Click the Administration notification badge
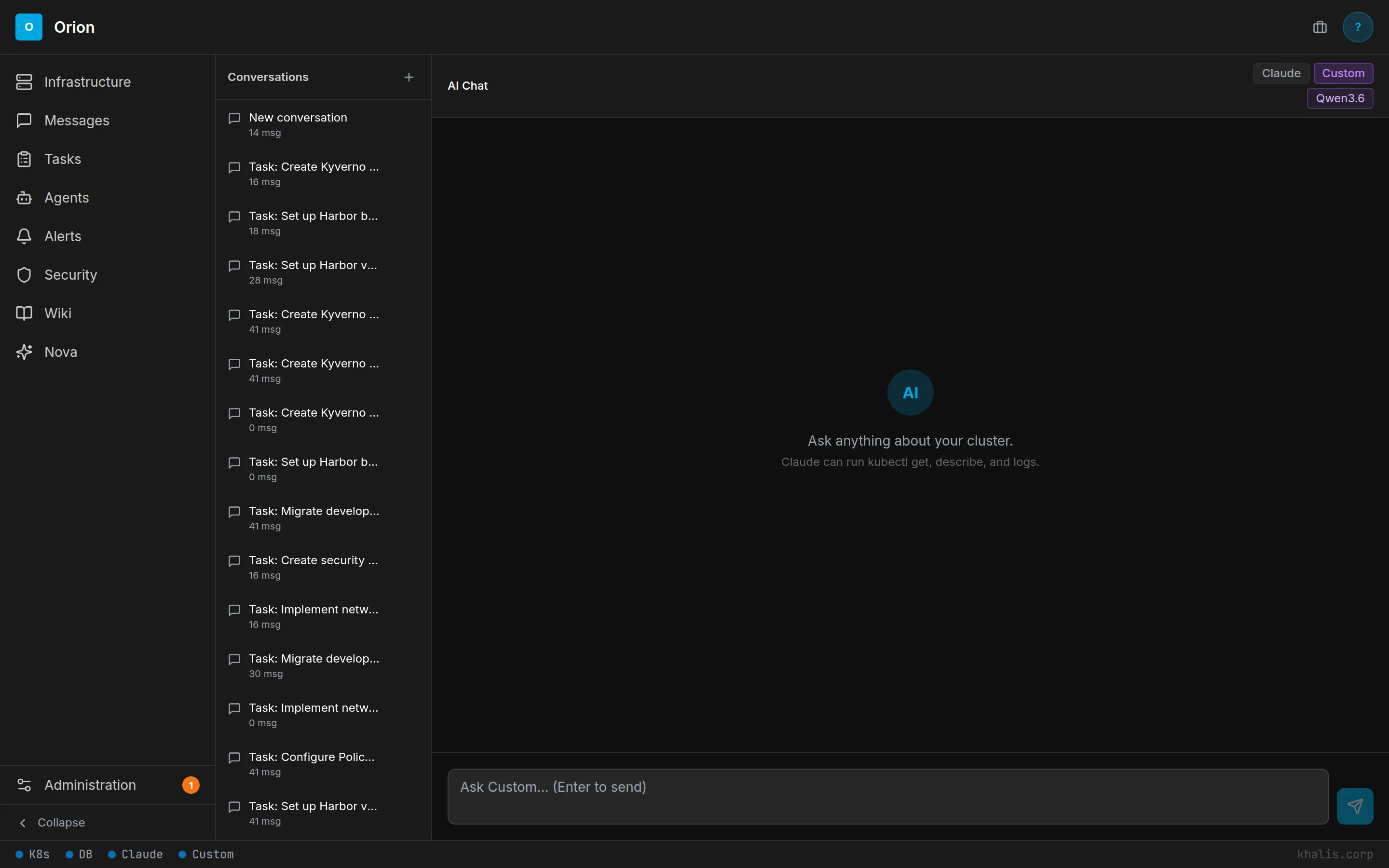The image size is (1389, 868). (x=191, y=785)
